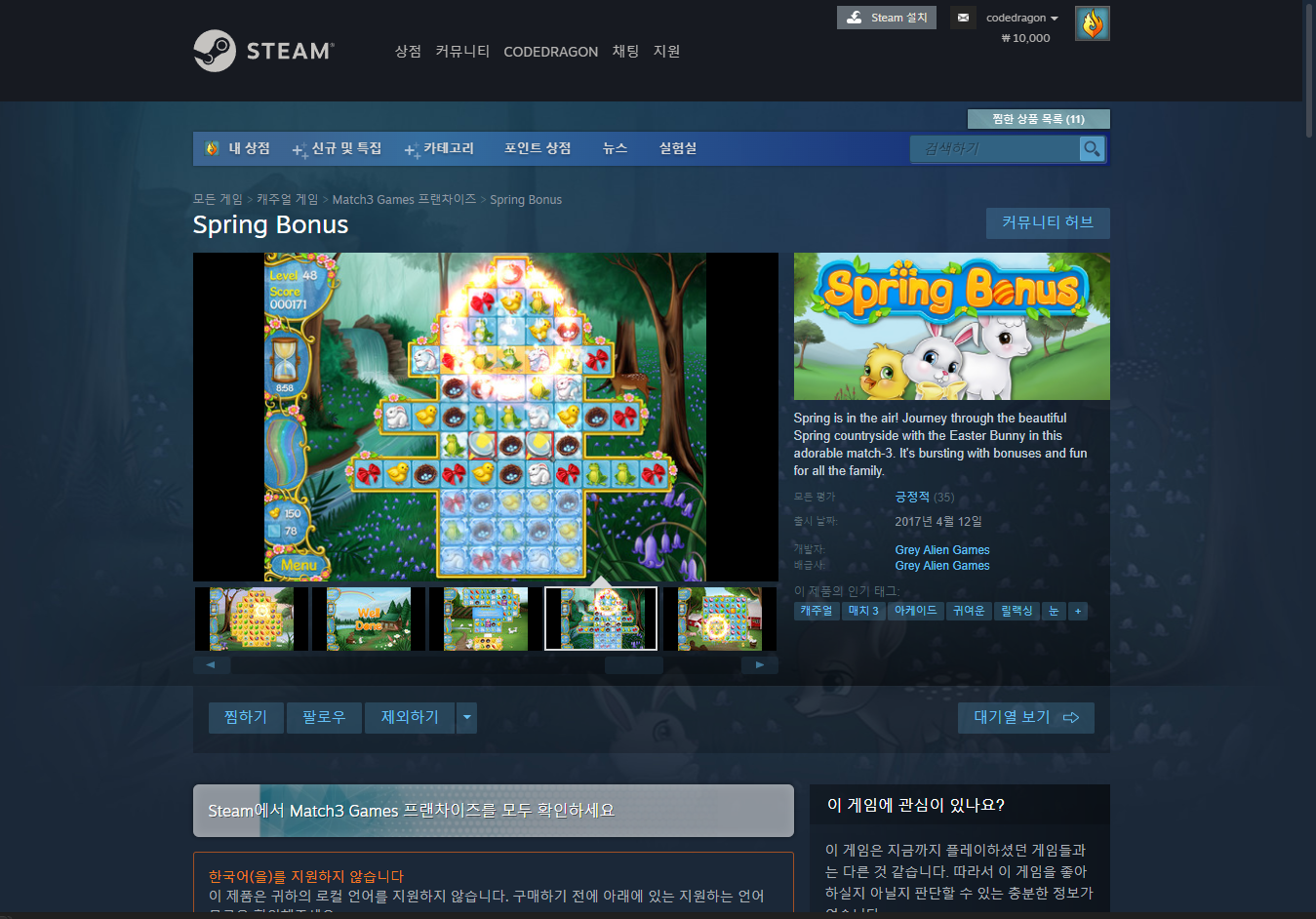Click the '매치 3' tag
Screen dimensions: 1316x919
(863, 611)
